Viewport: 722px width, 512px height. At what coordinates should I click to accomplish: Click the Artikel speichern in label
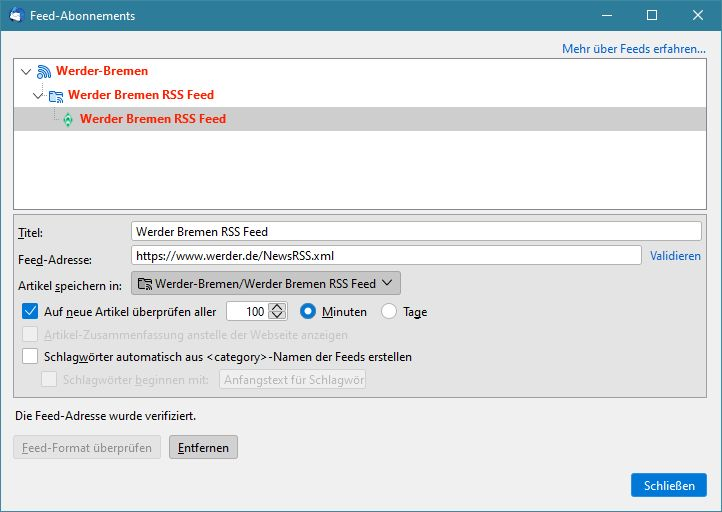[70, 285]
